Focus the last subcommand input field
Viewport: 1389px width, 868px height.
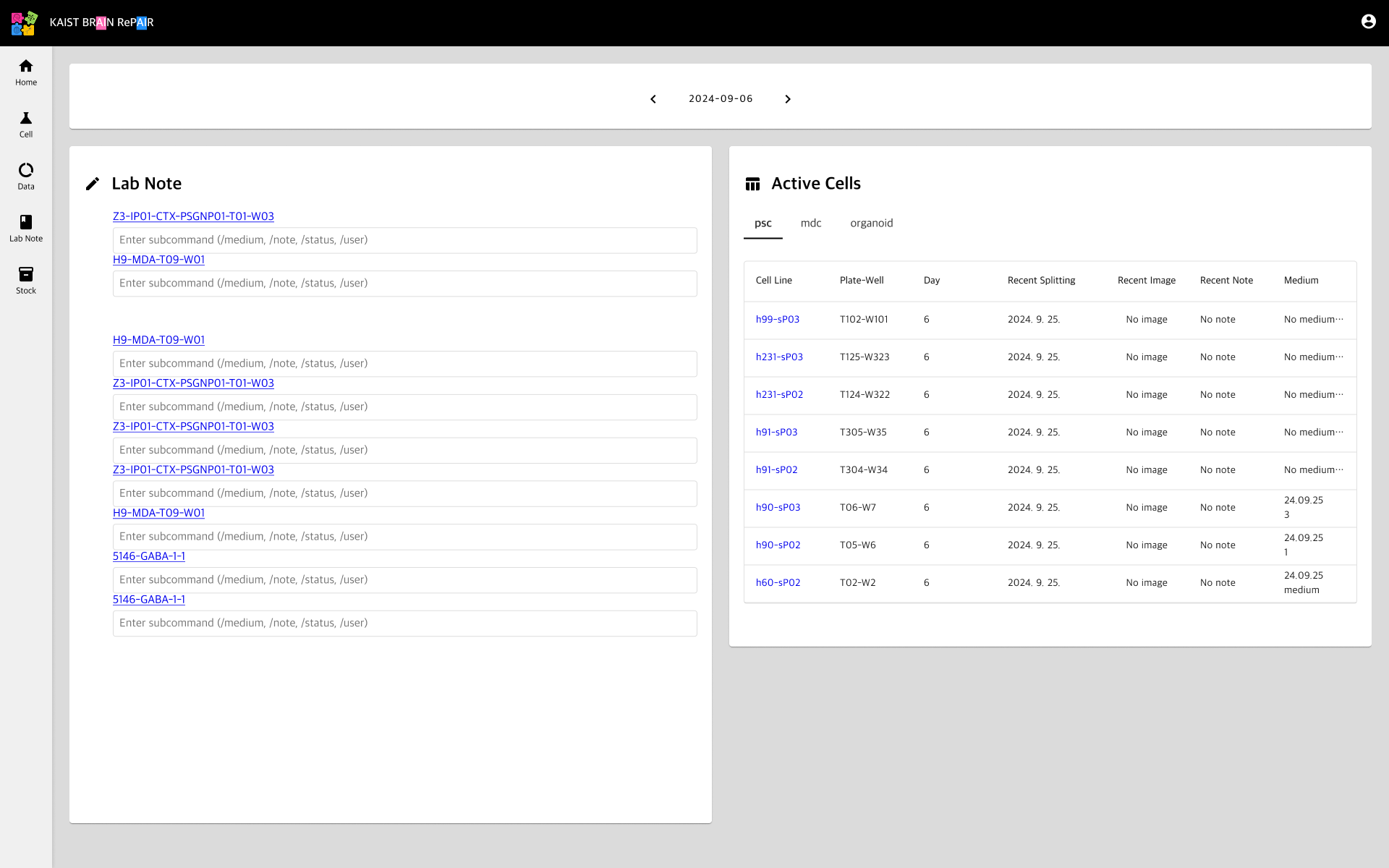tap(404, 624)
